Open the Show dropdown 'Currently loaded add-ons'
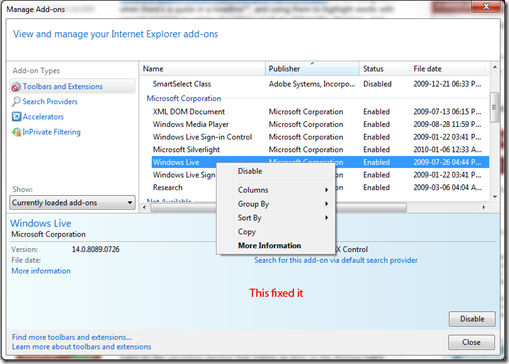 (x=72, y=203)
